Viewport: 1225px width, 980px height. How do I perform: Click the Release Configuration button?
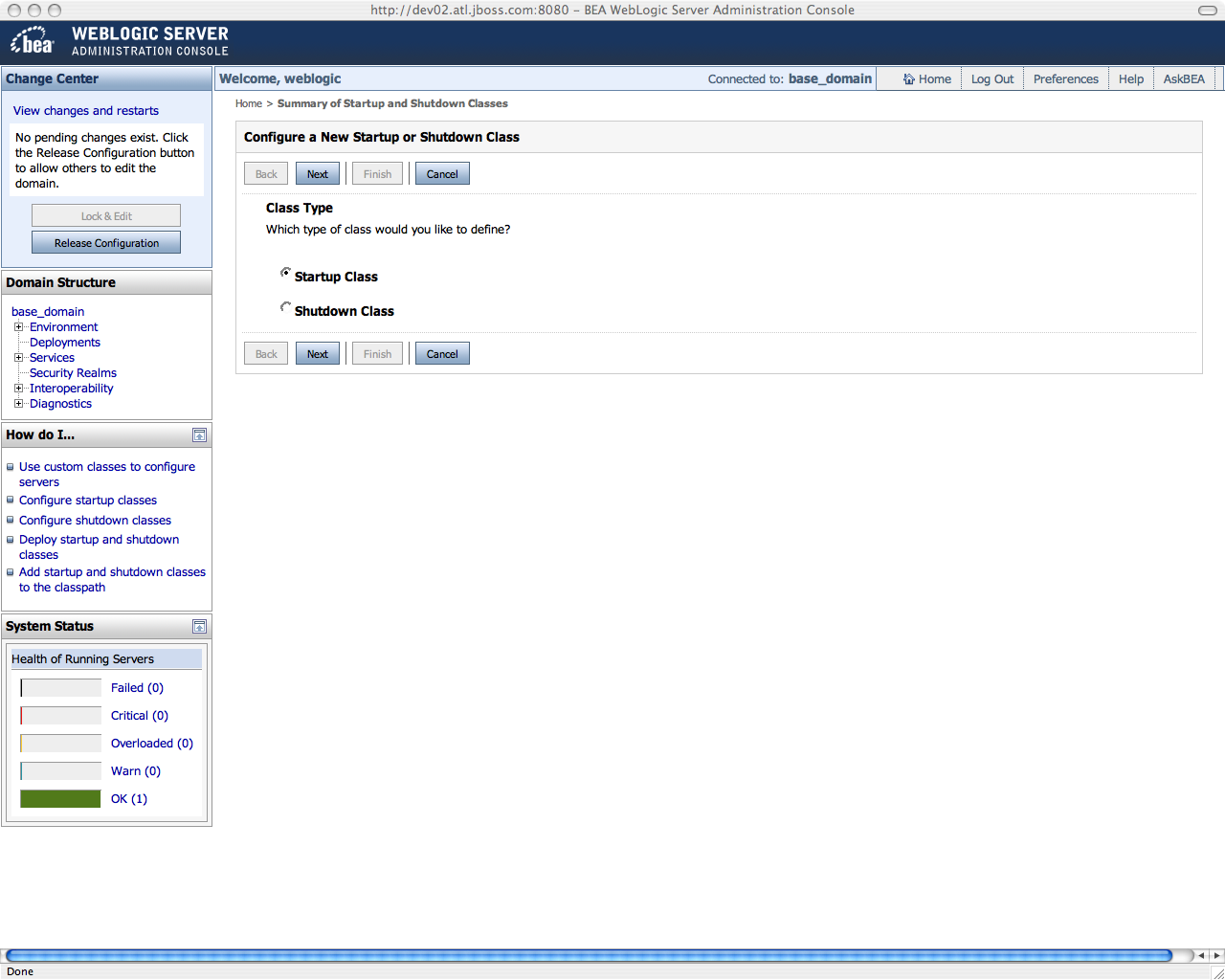[x=106, y=243]
